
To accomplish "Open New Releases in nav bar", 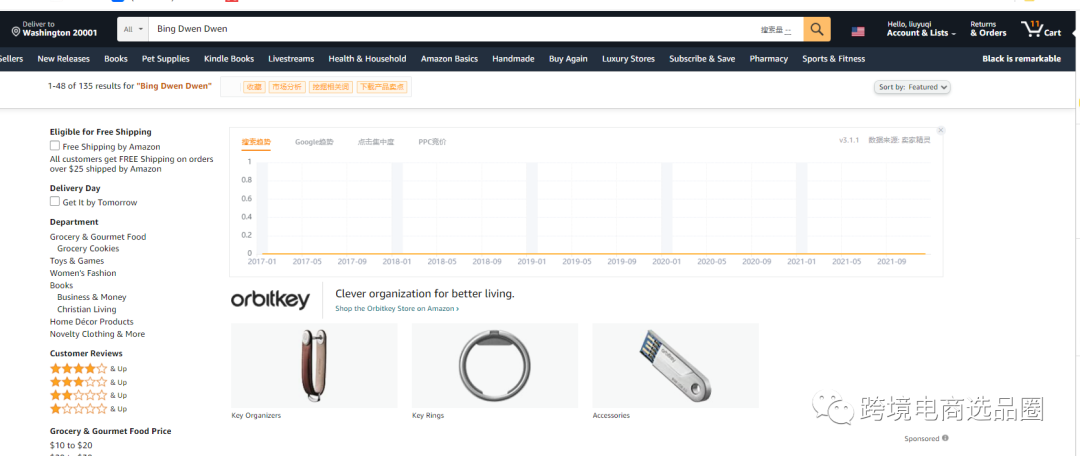I will point(63,59).
